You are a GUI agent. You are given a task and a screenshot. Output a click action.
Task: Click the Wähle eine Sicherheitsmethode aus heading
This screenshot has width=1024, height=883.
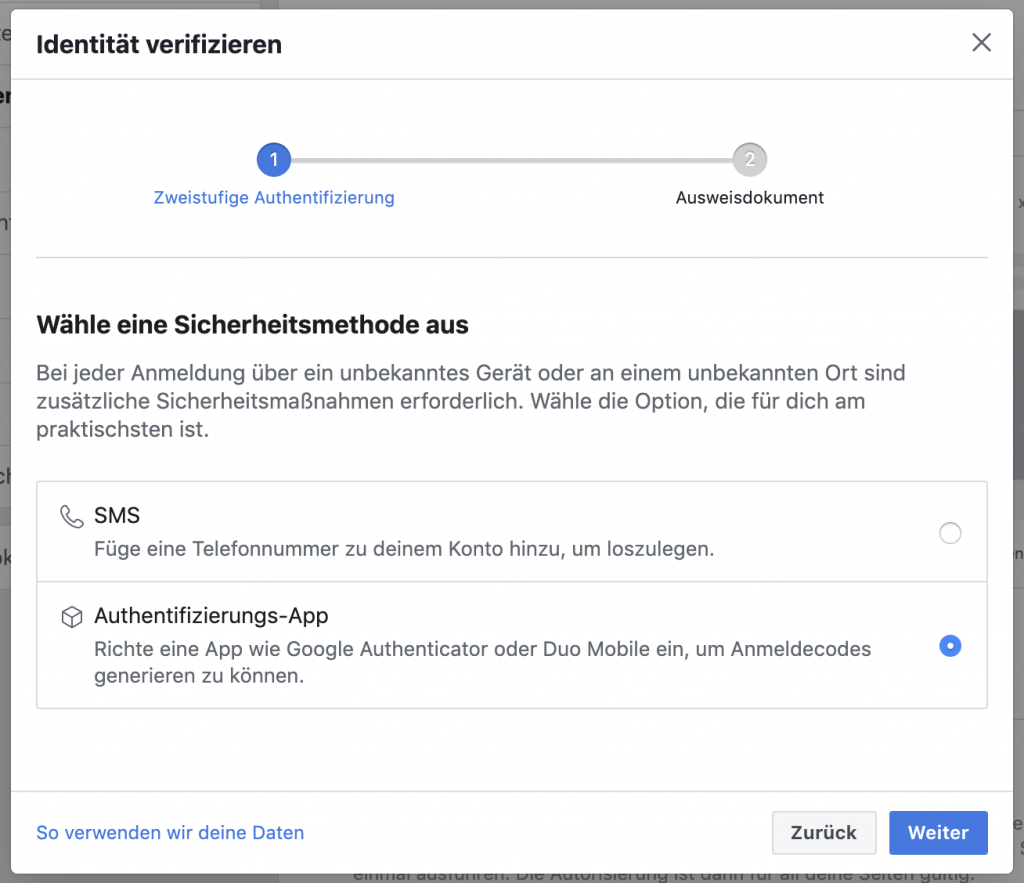[x=252, y=325]
